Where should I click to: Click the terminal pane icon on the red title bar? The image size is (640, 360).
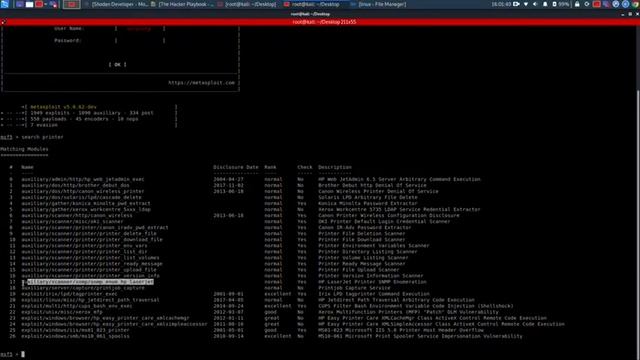[x=3, y=22]
